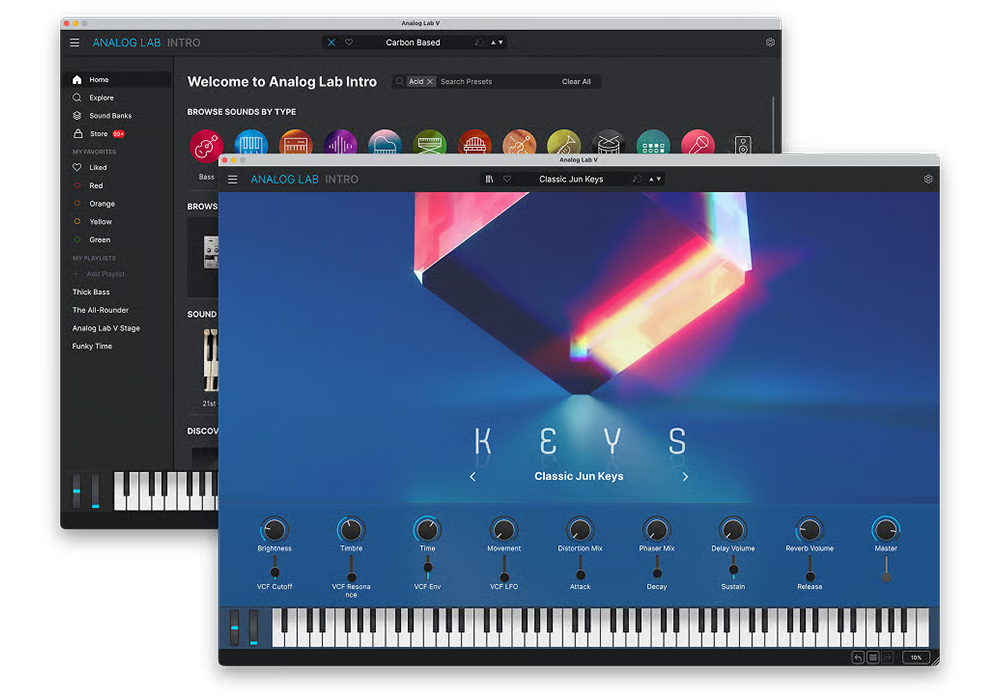The height and width of the screenshot is (700, 1000).
Task: Click the Timbre knob
Action: 351,529
